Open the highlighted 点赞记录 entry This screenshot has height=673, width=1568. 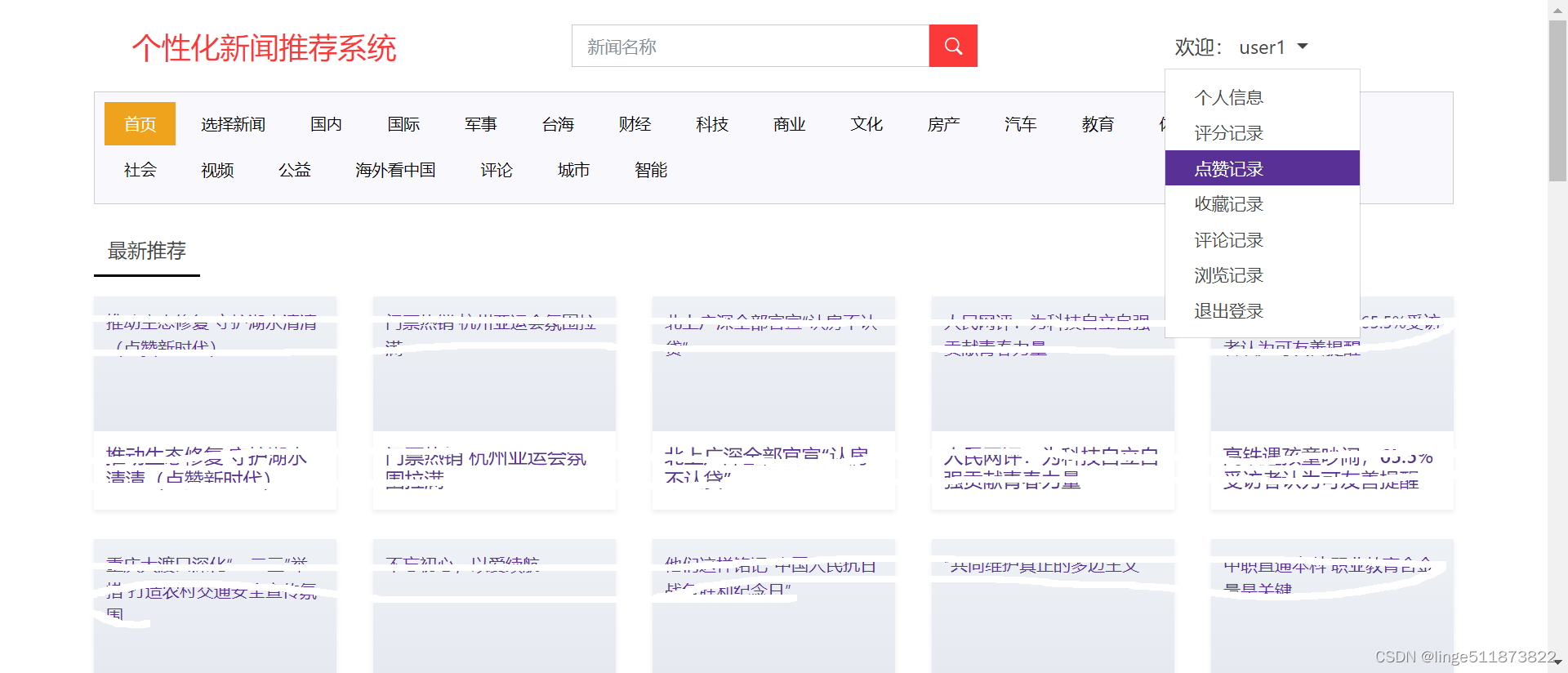coord(1263,168)
